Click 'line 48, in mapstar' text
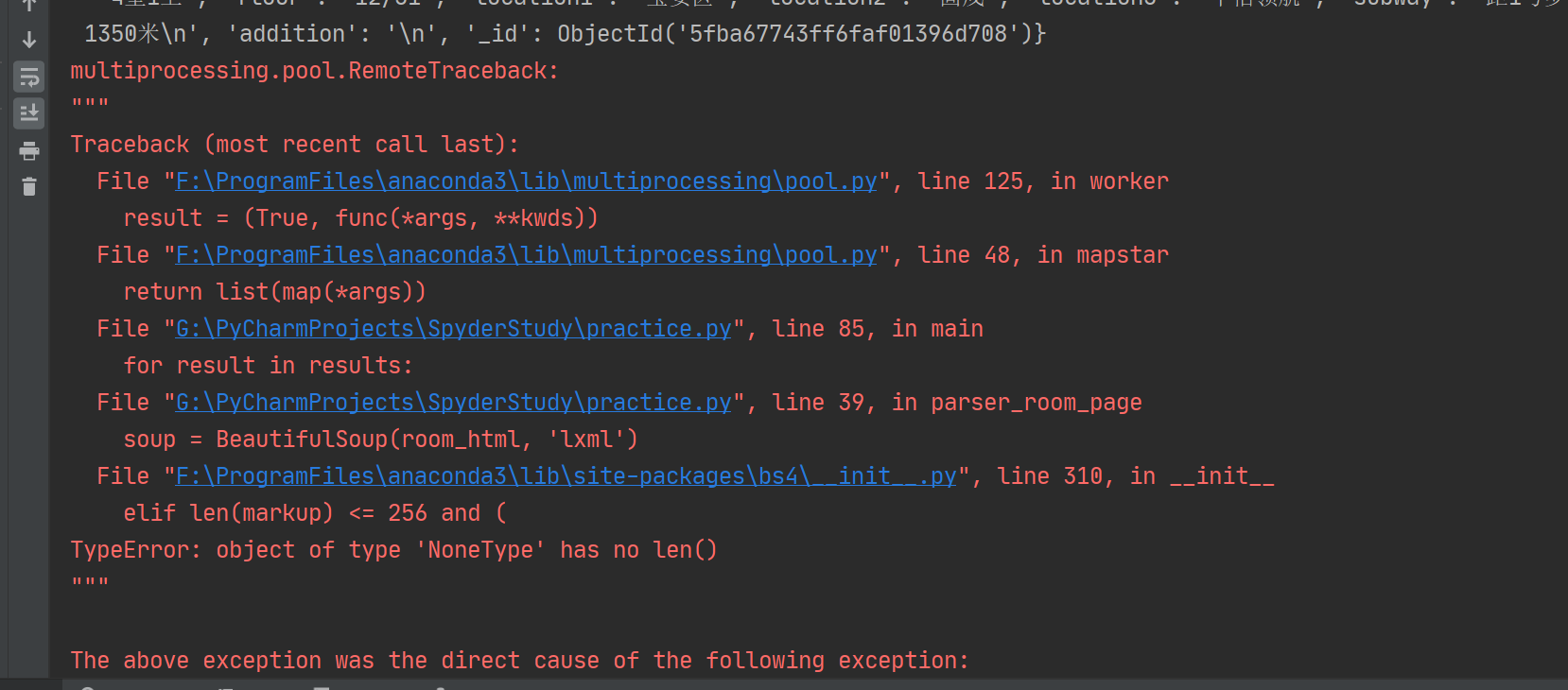 1043,255
